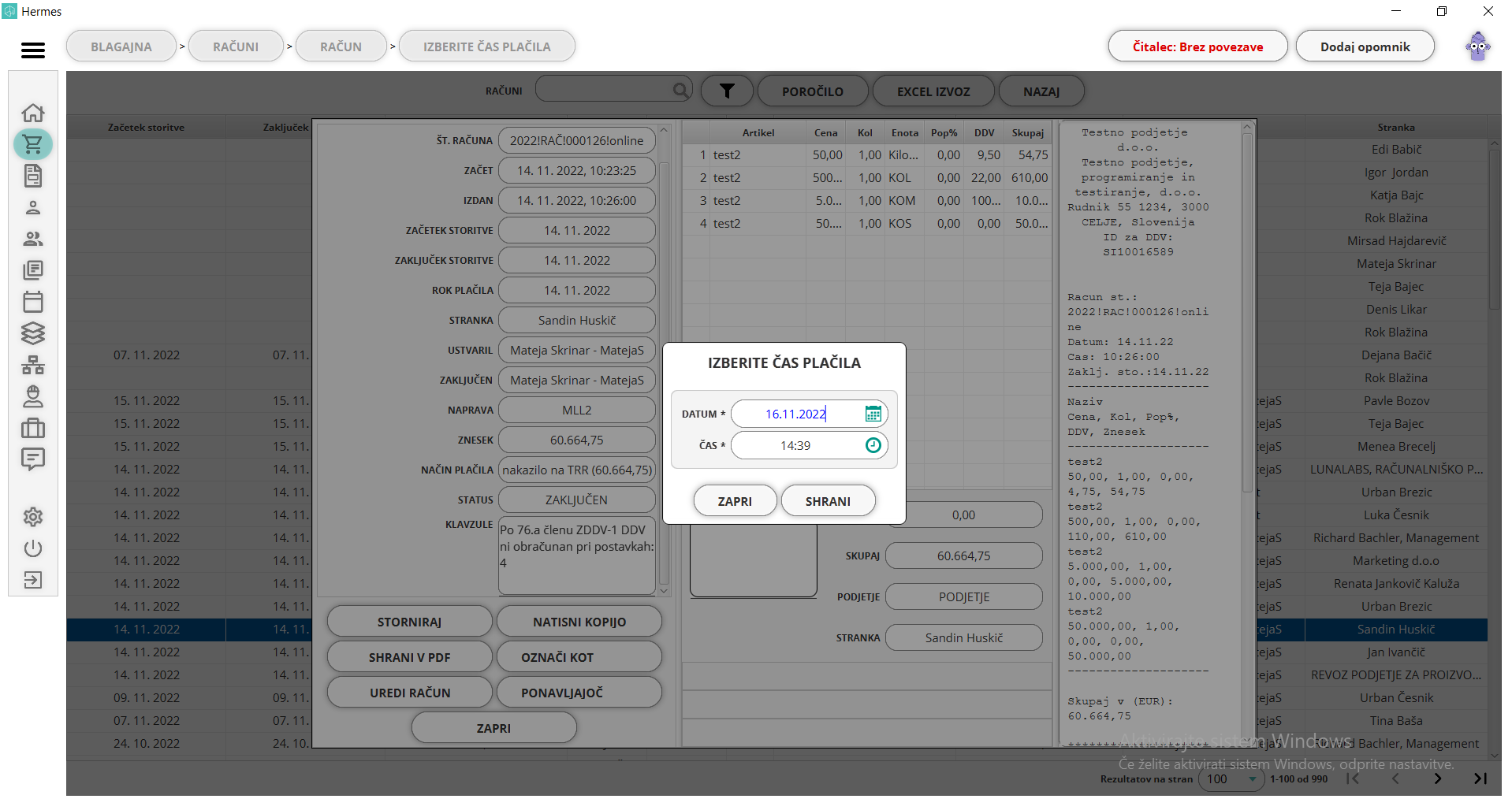Open the calendar sidebar icon

pos(33,302)
